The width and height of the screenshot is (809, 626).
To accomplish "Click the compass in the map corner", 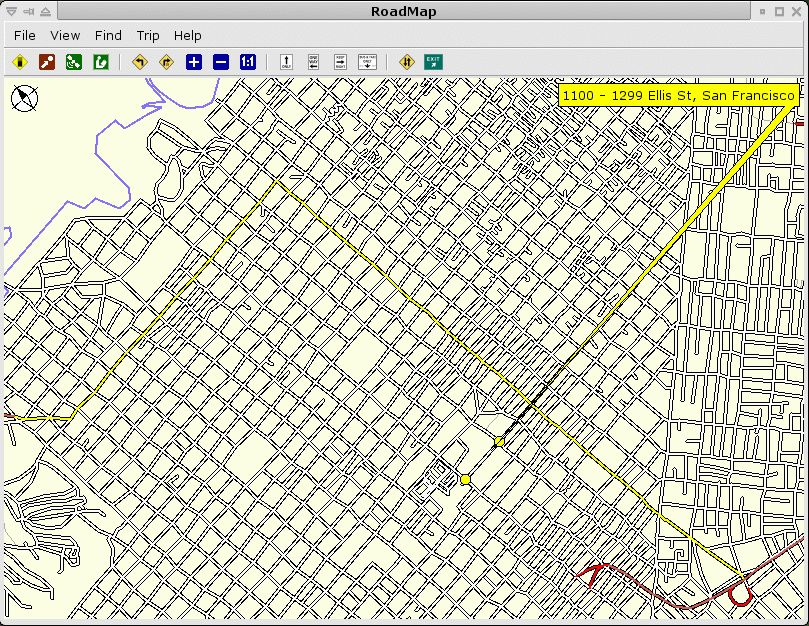I will point(24,98).
